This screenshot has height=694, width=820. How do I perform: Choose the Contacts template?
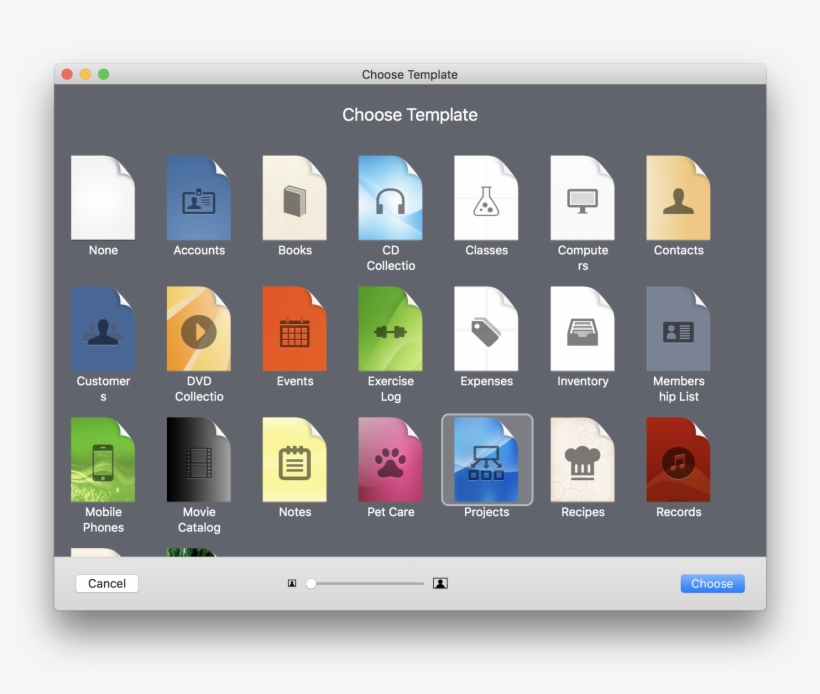click(678, 196)
